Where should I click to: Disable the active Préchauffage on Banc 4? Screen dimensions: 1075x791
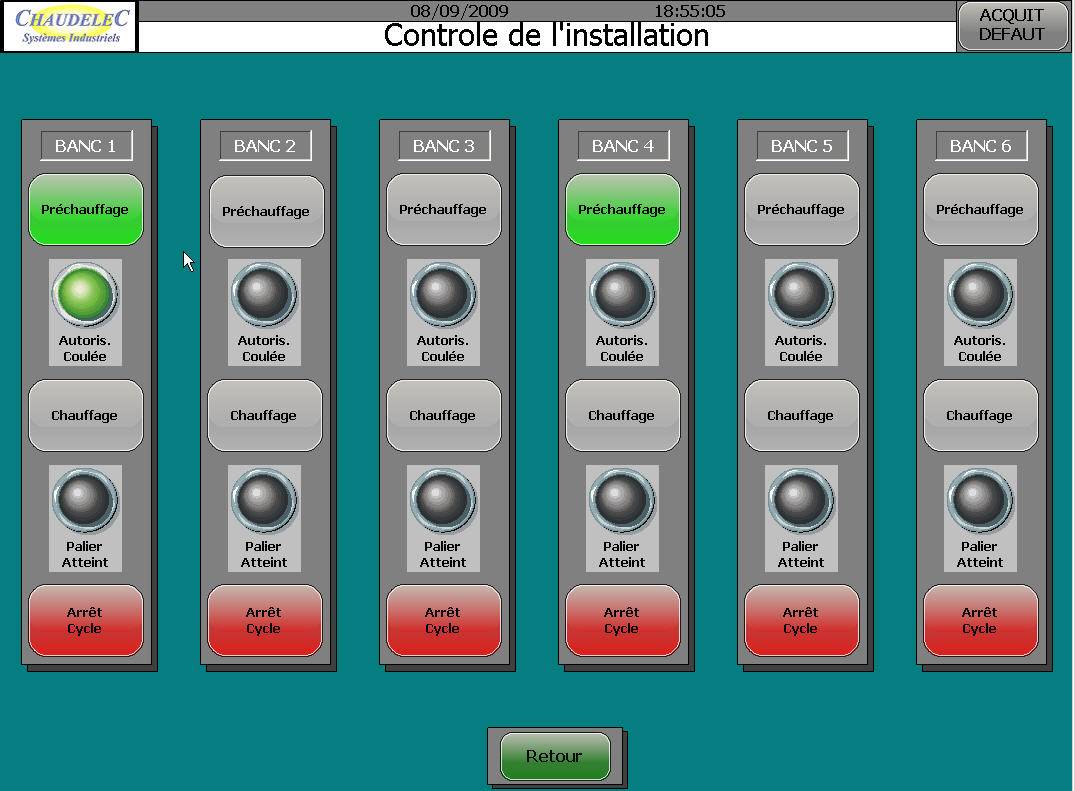[x=622, y=210]
